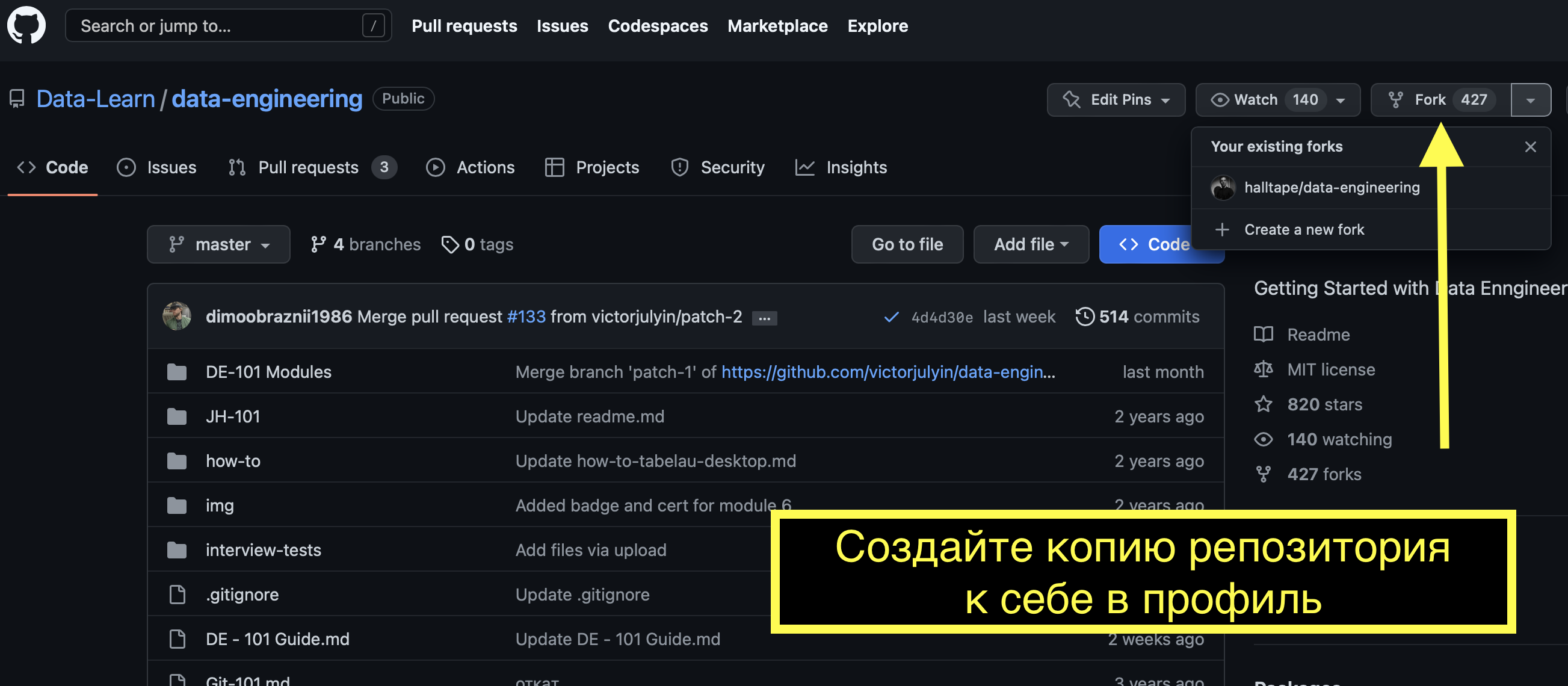Open Update readme.md commit message
The width and height of the screenshot is (1568, 686).
point(589,416)
